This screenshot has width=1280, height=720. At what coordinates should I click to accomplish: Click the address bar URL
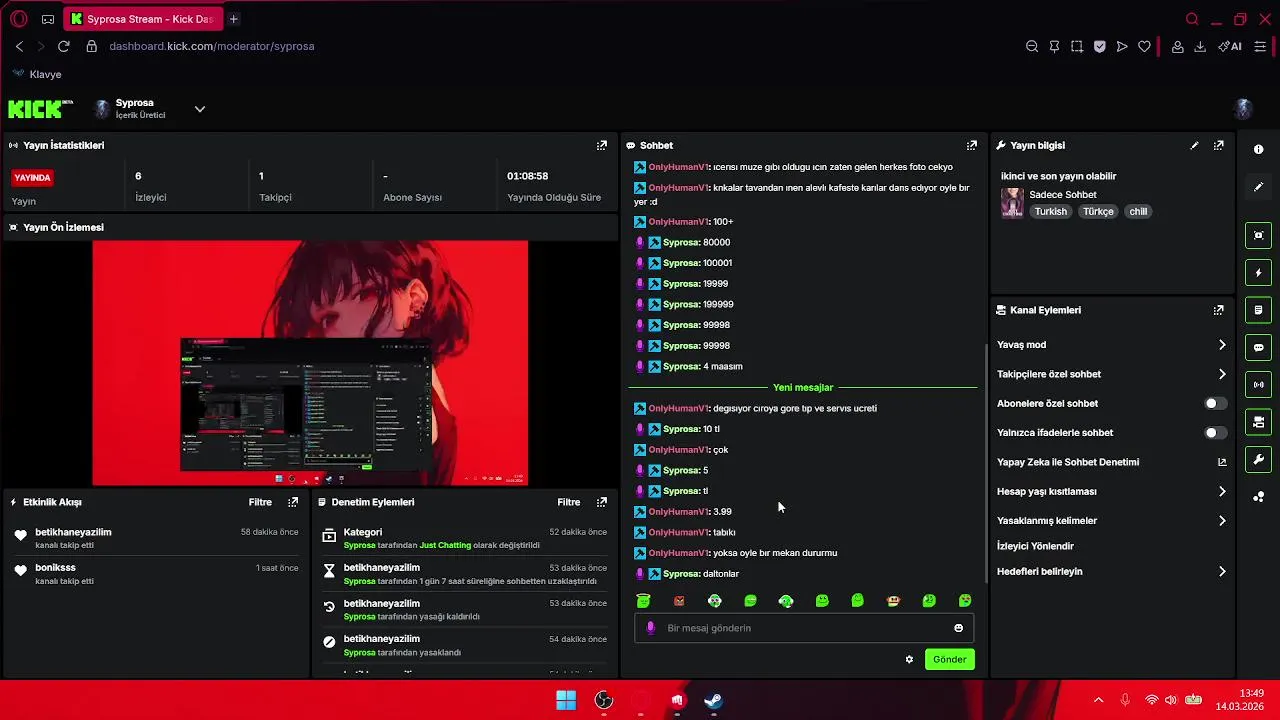click(x=212, y=46)
